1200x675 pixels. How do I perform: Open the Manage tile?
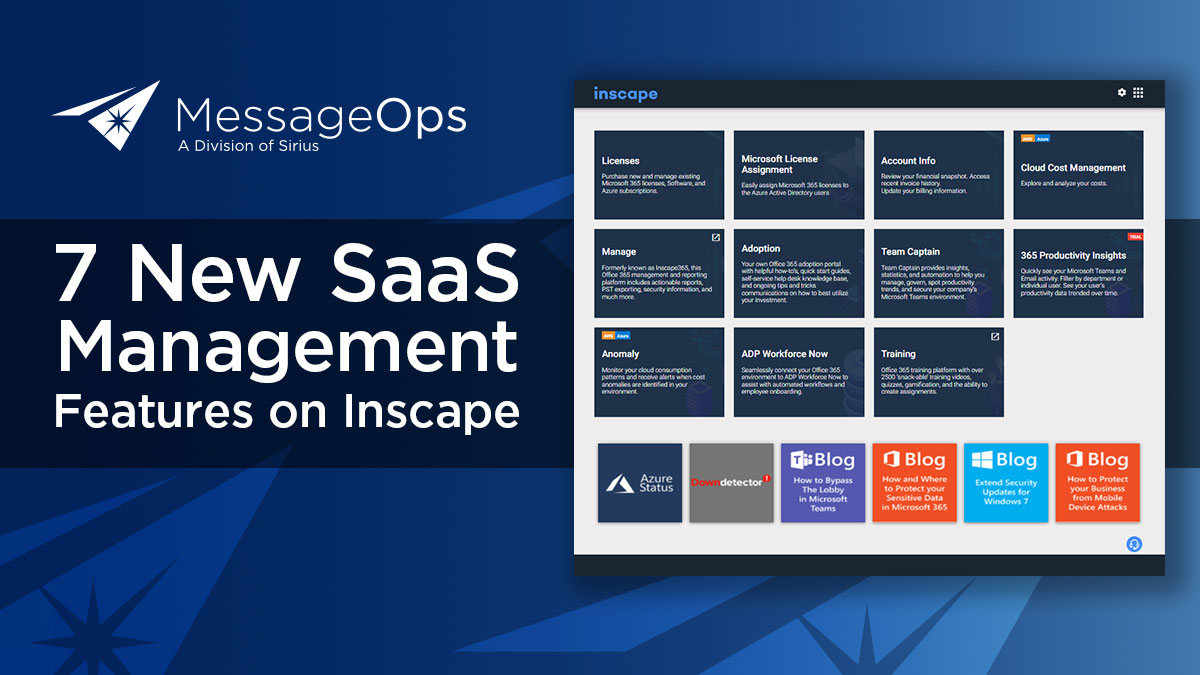click(659, 274)
